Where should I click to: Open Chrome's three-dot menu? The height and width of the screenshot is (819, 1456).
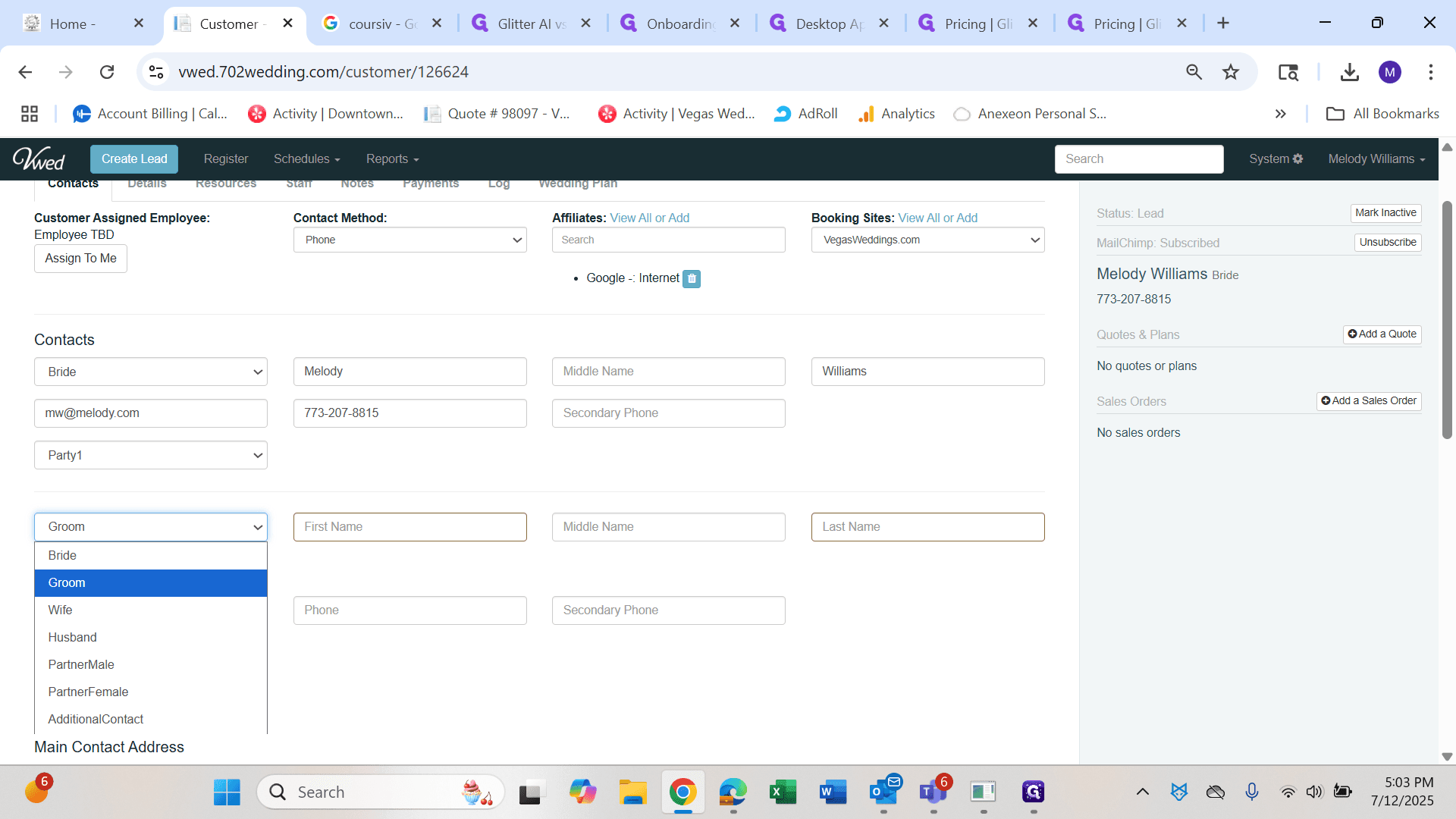click(x=1431, y=72)
